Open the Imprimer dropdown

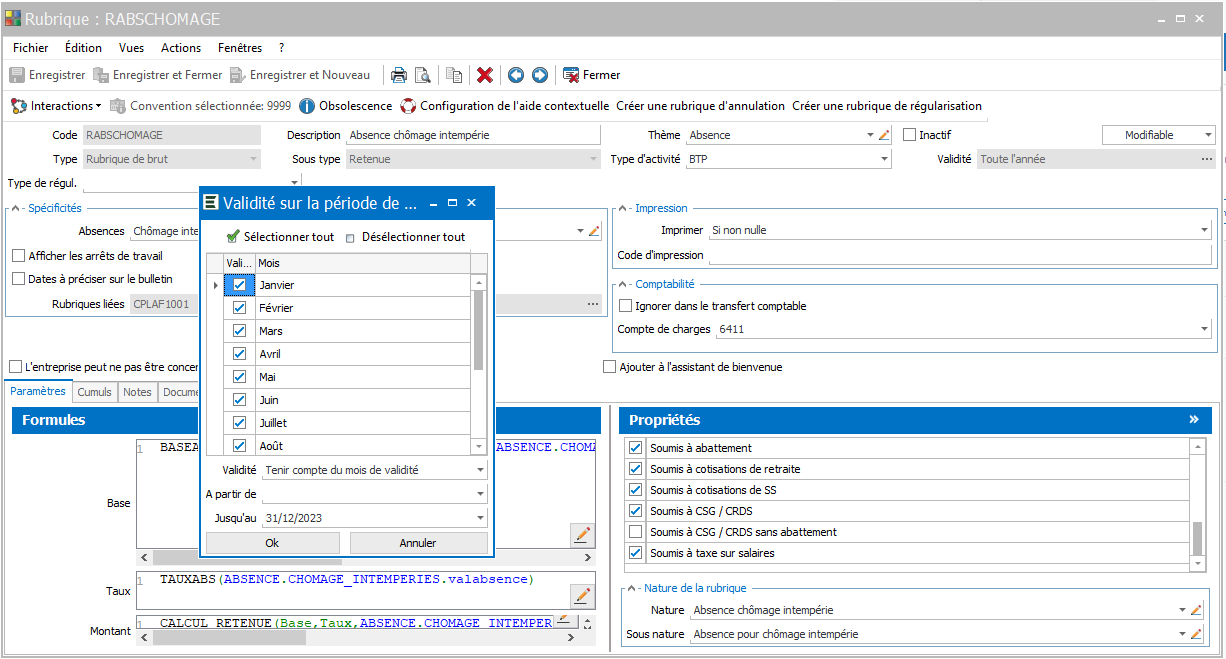(x=1204, y=230)
